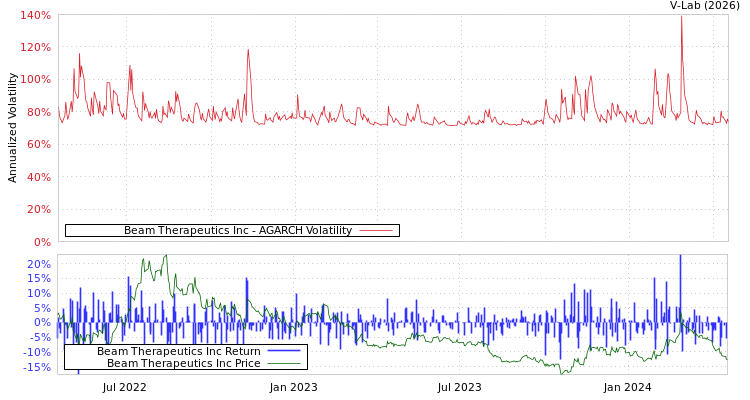Screen dimensions: 750x400
Task: Click the lowest trough of the green price line
Action: tap(565, 372)
